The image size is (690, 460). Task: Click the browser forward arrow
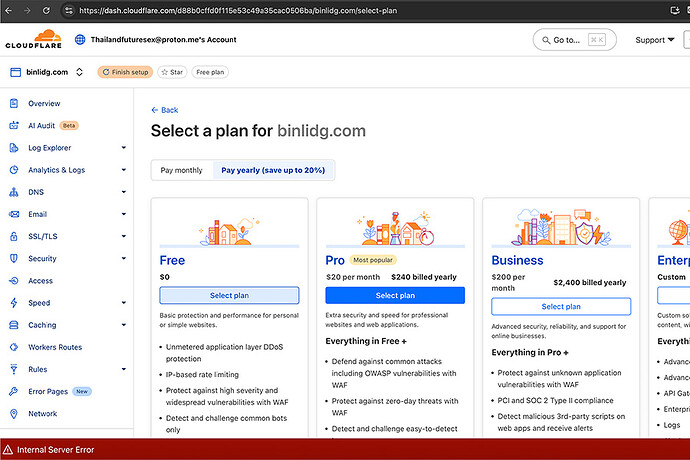[x=27, y=11]
